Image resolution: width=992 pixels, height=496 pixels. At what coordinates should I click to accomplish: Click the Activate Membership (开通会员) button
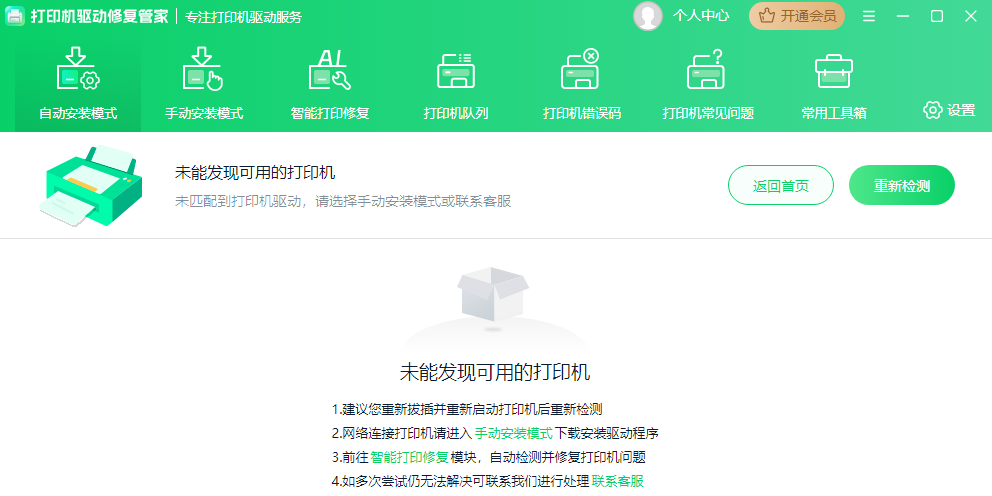[797, 16]
